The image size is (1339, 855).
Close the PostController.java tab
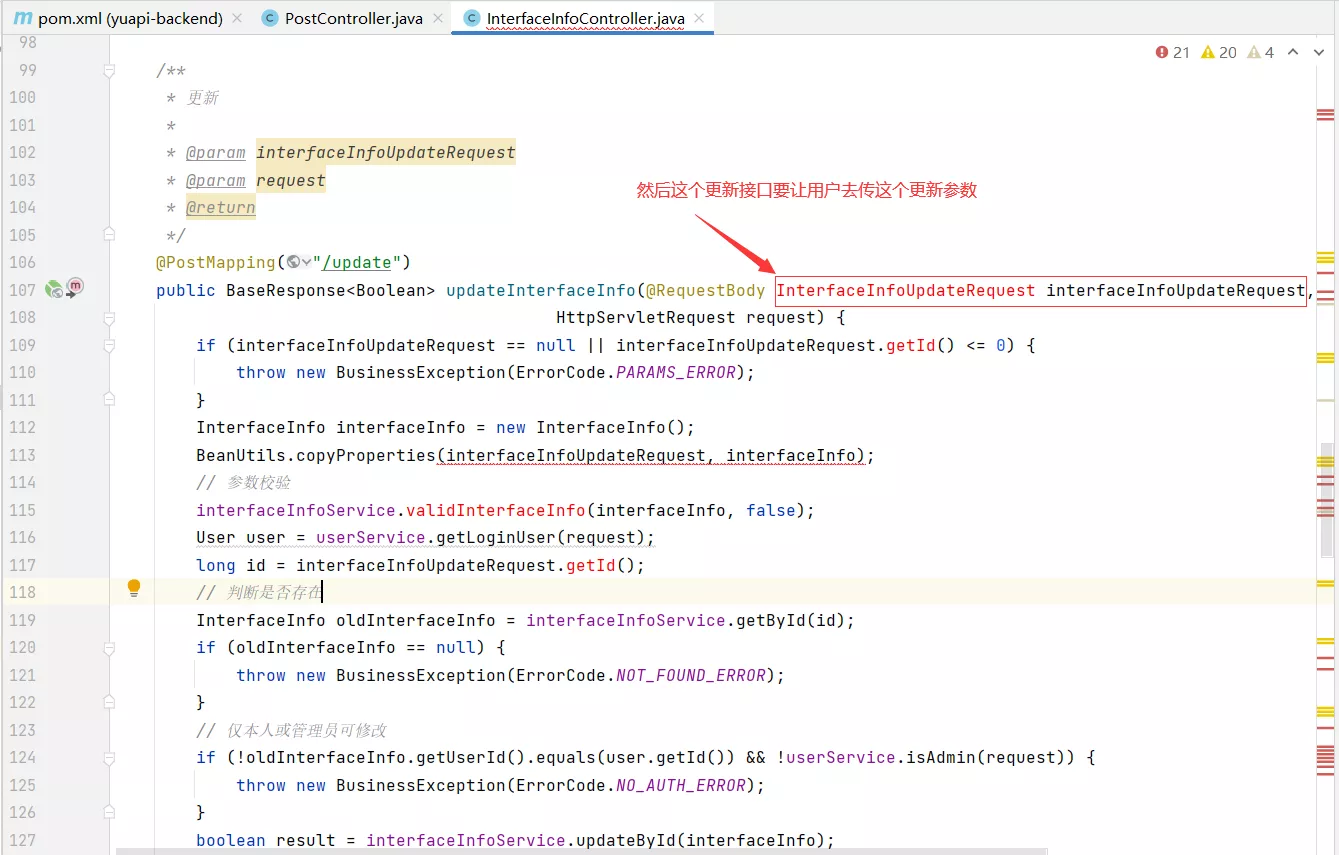click(x=436, y=18)
